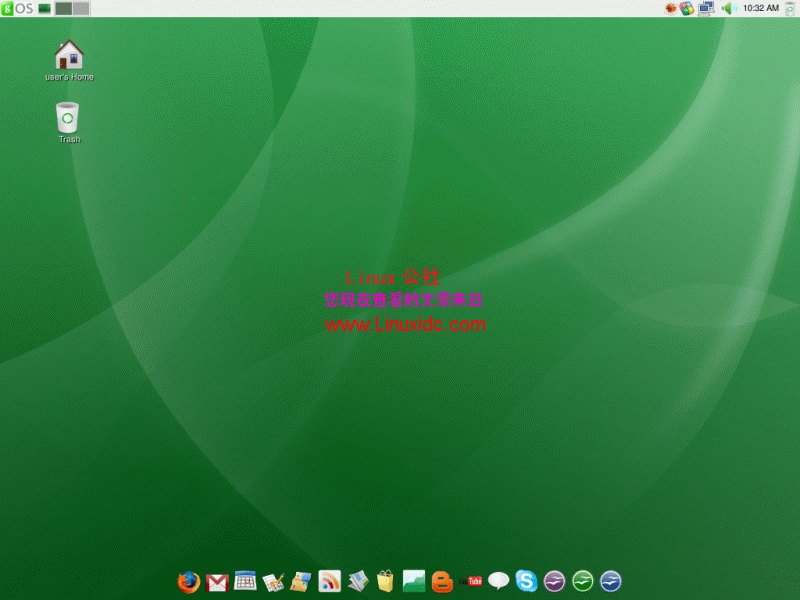The height and width of the screenshot is (600, 800).
Task: Open the Google Reader RSS icon
Action: (330, 581)
